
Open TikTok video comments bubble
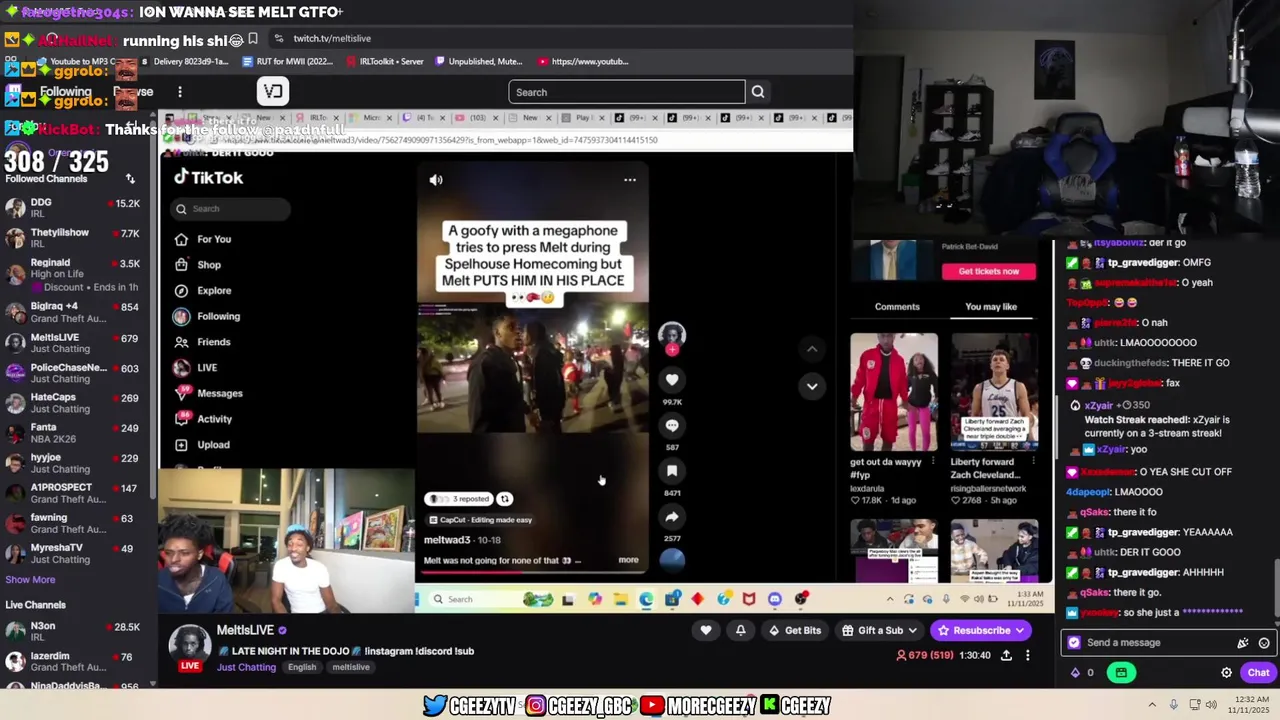coord(672,426)
